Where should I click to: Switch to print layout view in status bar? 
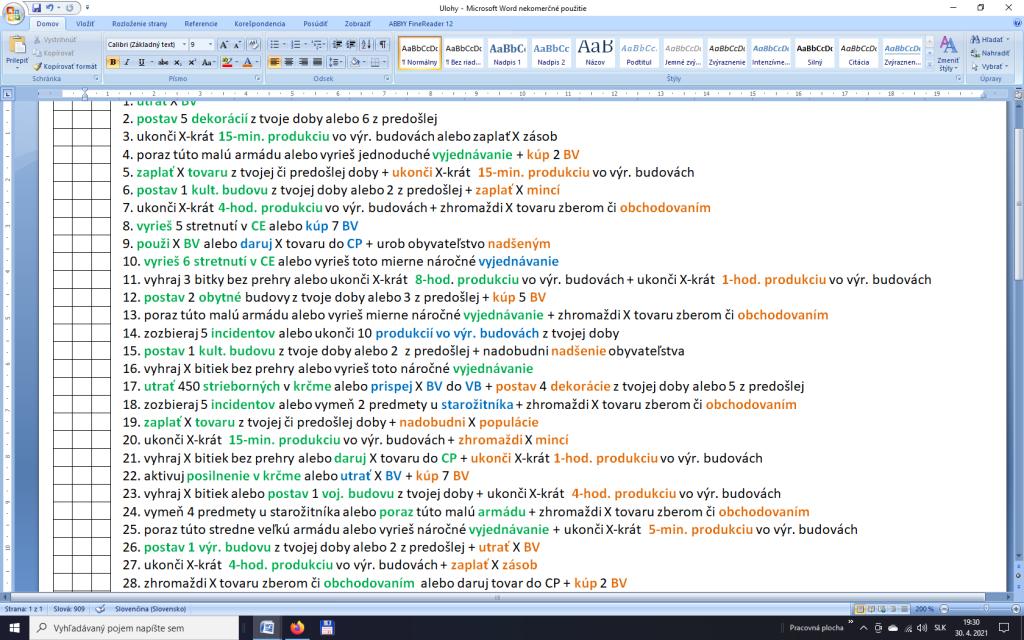(x=859, y=609)
